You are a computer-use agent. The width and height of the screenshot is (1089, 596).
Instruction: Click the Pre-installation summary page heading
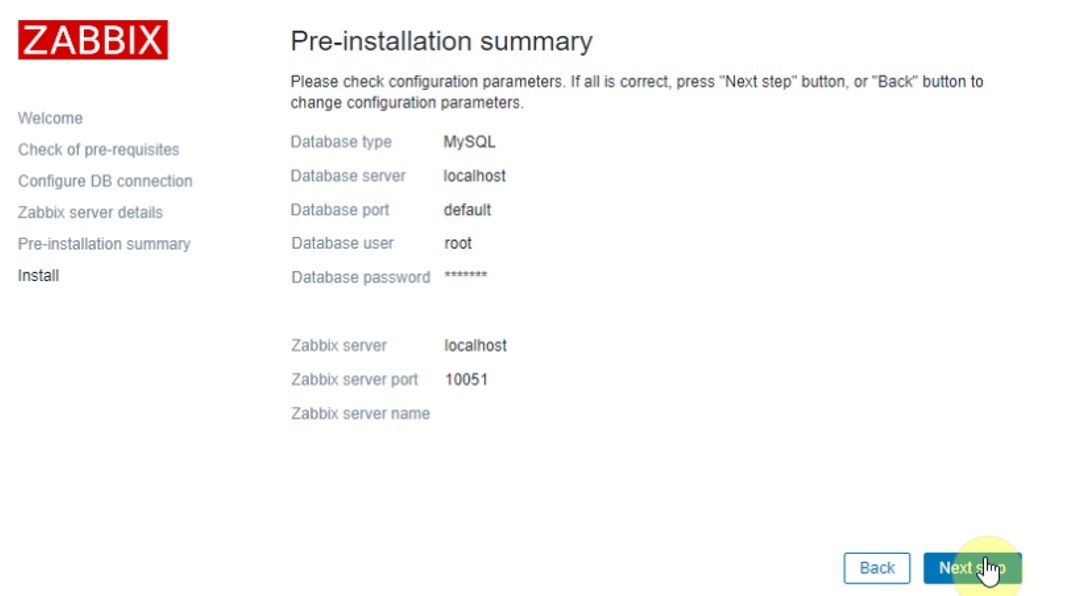pyautogui.click(x=441, y=41)
